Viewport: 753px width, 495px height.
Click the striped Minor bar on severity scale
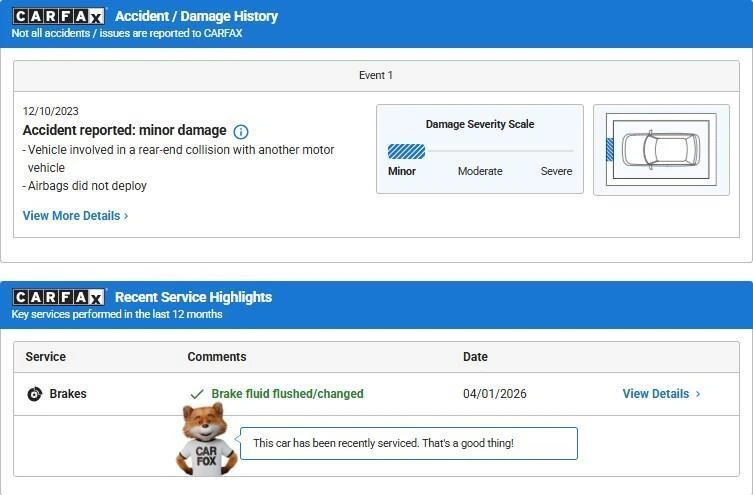406,152
